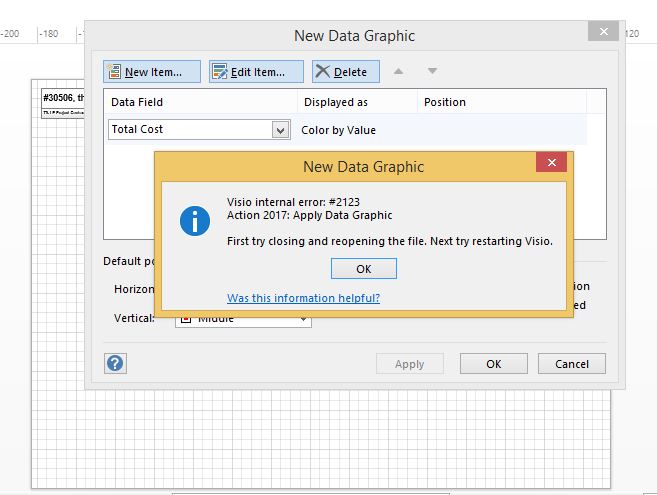This screenshot has height=495, width=657.
Task: Click the blue information icon in error box
Action: coord(195,221)
